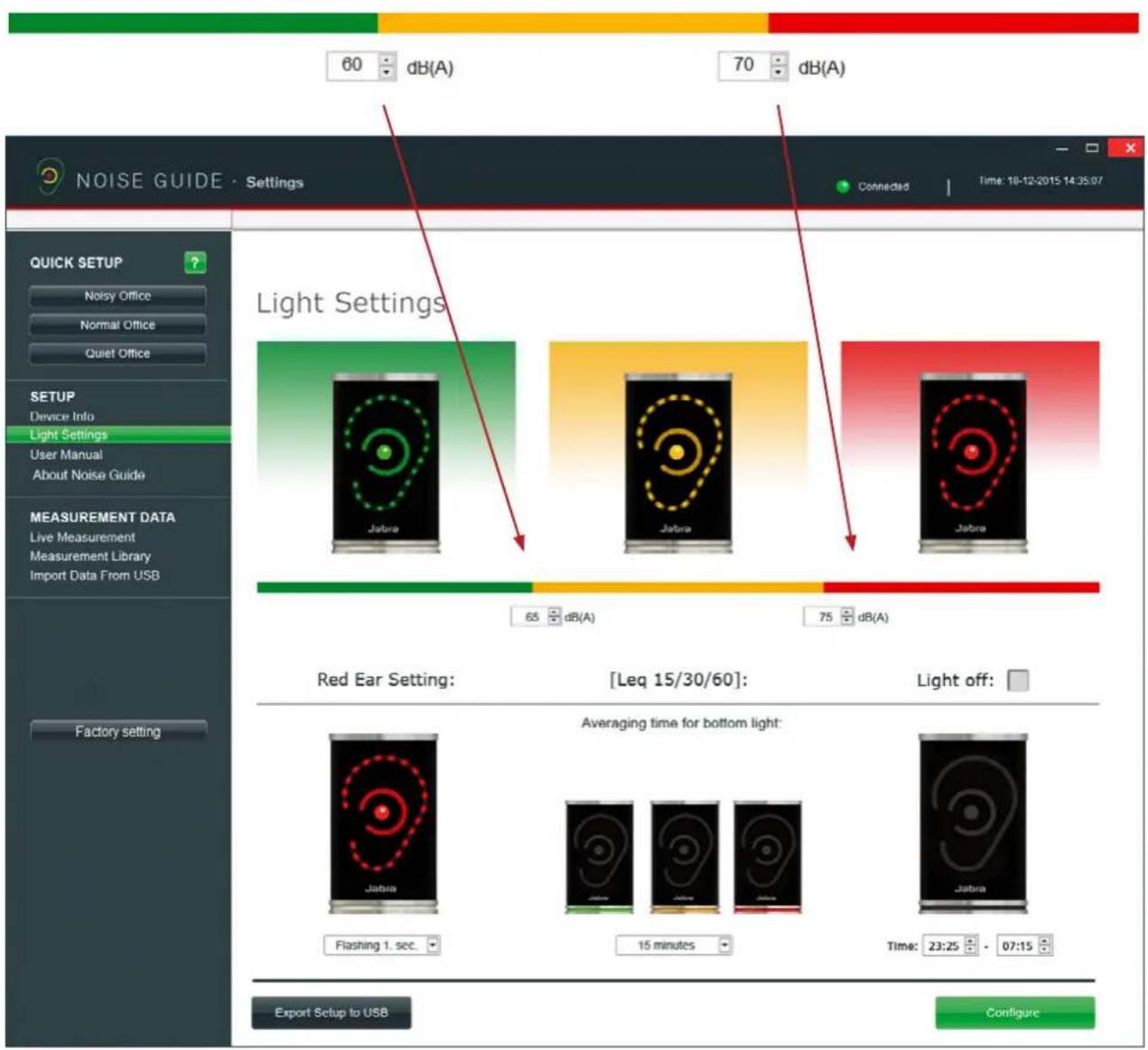Select the yellow ear device image
Image resolution: width=1148 pixels, height=1050 pixels.
pos(677,462)
